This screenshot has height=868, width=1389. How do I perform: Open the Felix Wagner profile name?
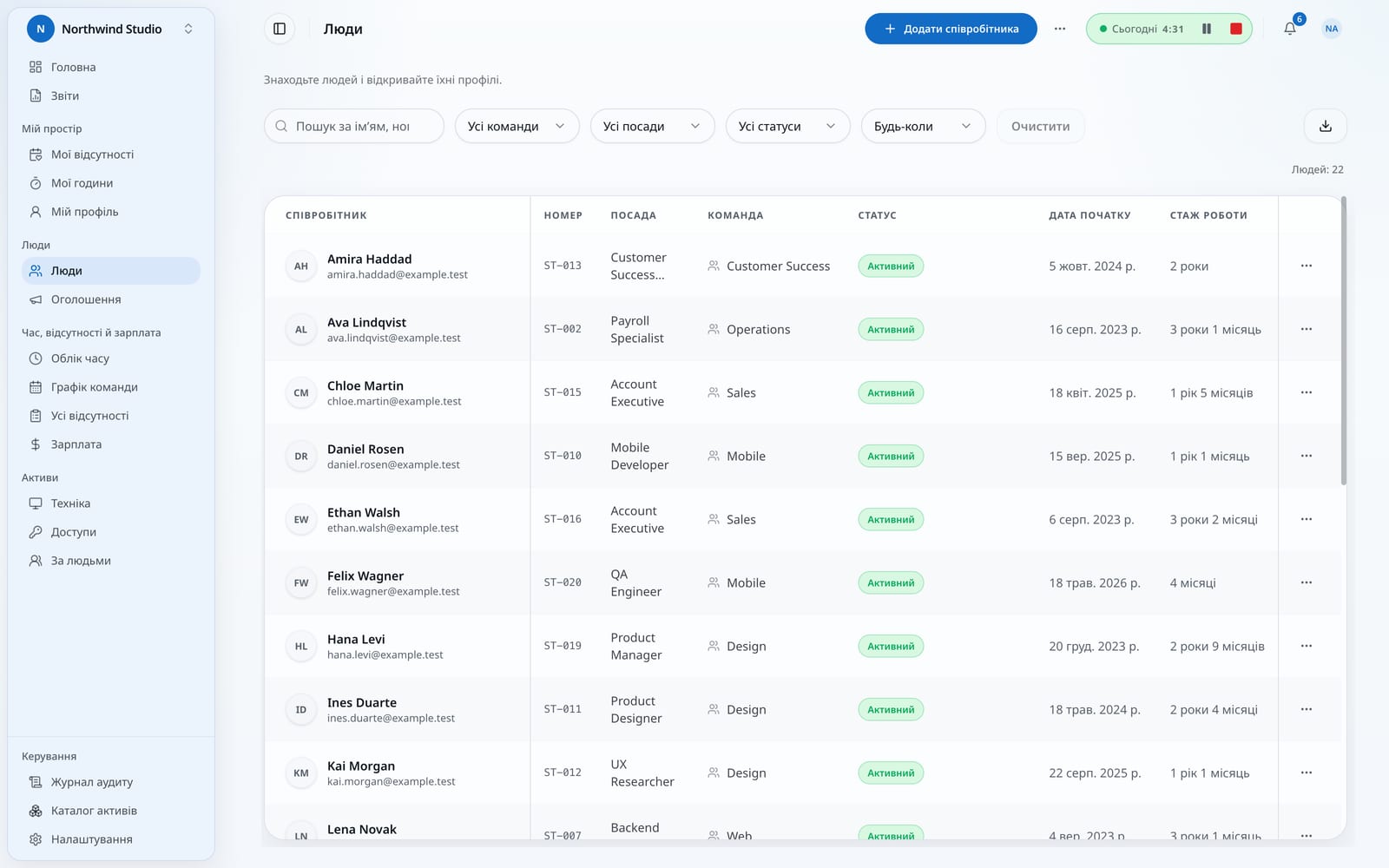[x=365, y=575]
